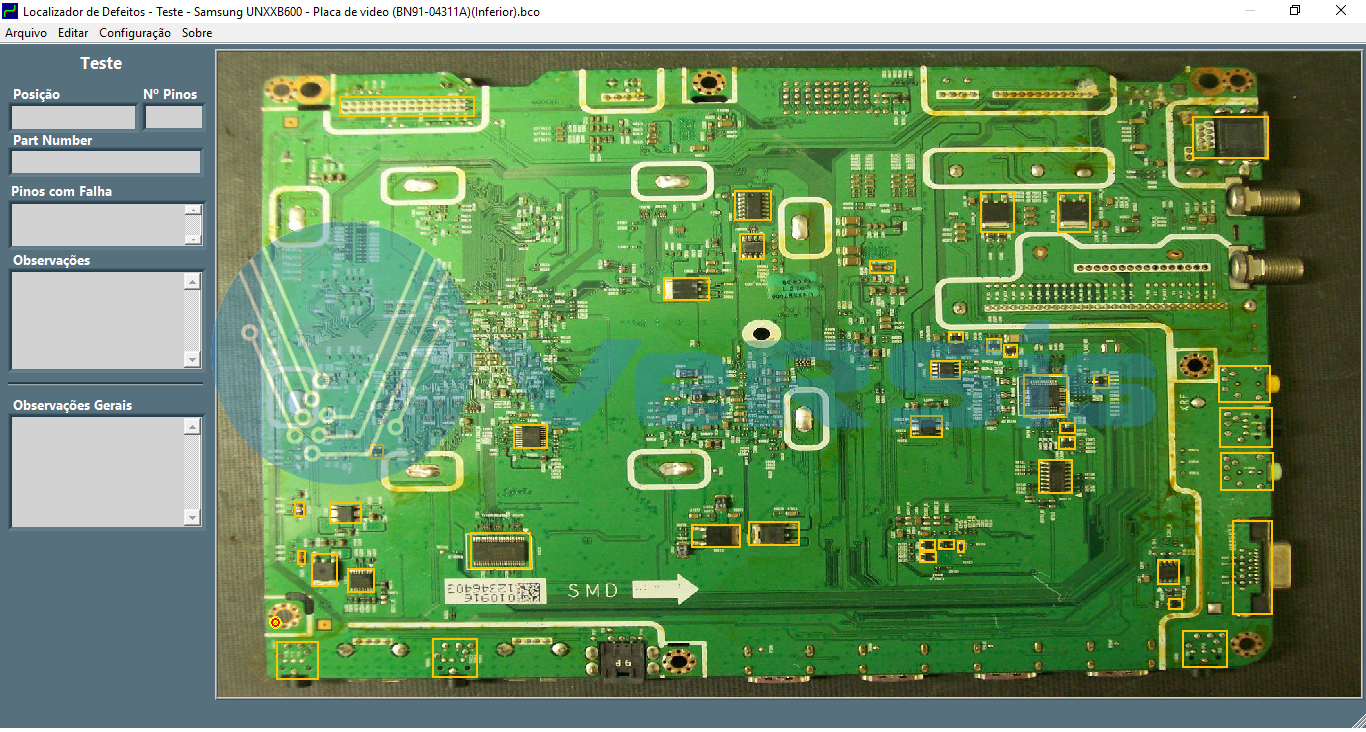Click inside the Observações text area
Viewport: 1366px width, 732px height.
pyautogui.click(x=97, y=320)
